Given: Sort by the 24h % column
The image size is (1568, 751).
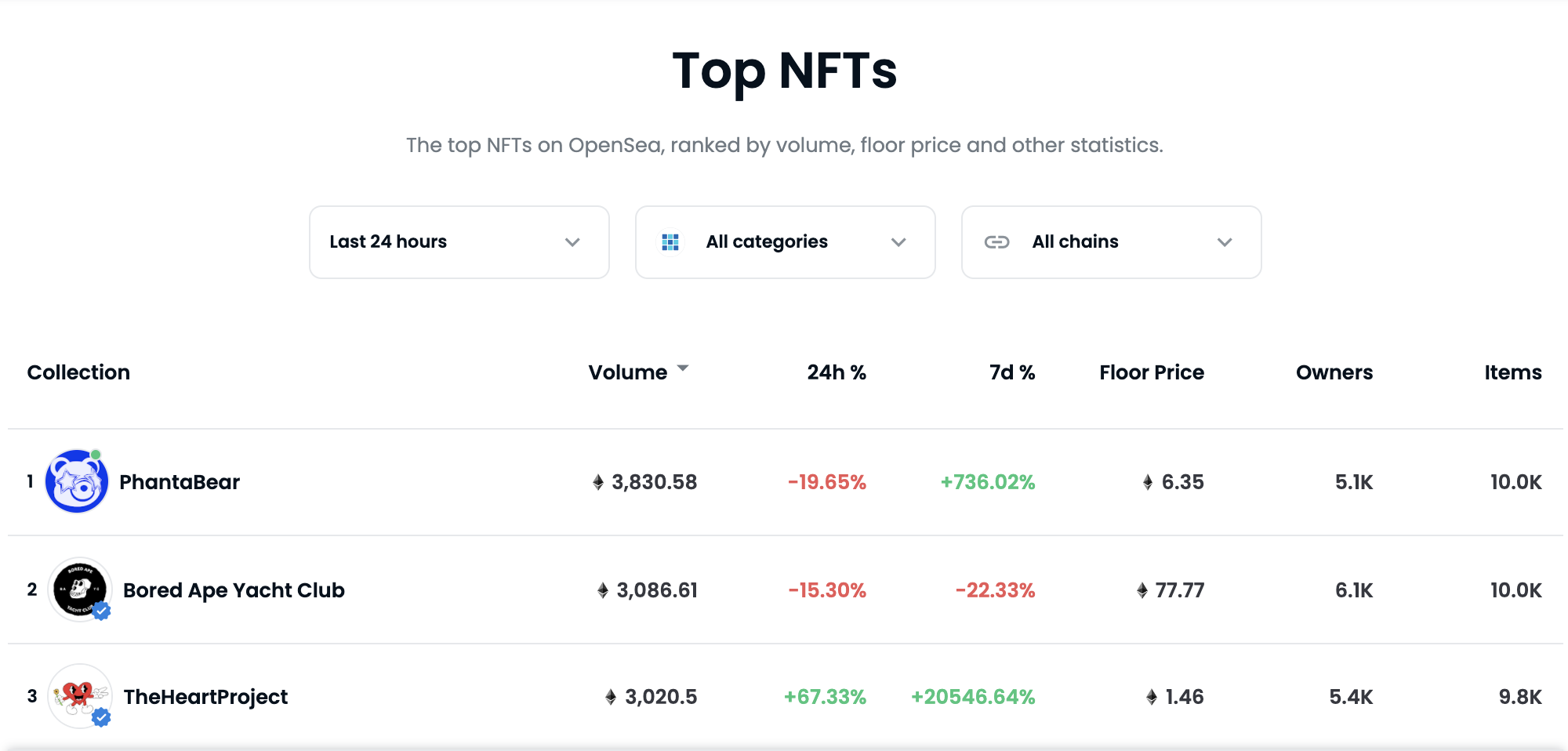Looking at the screenshot, I should (x=837, y=372).
